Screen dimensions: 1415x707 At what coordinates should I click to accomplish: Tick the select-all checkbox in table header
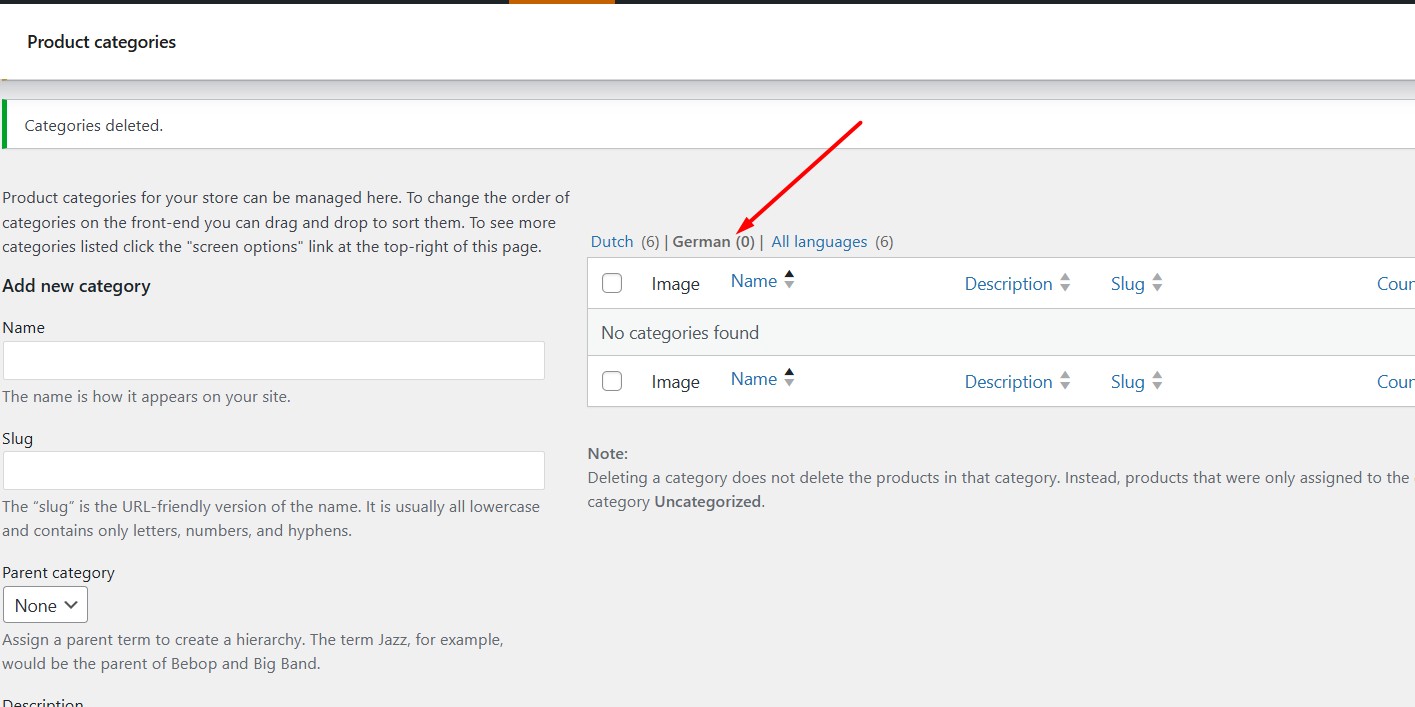pyautogui.click(x=612, y=284)
